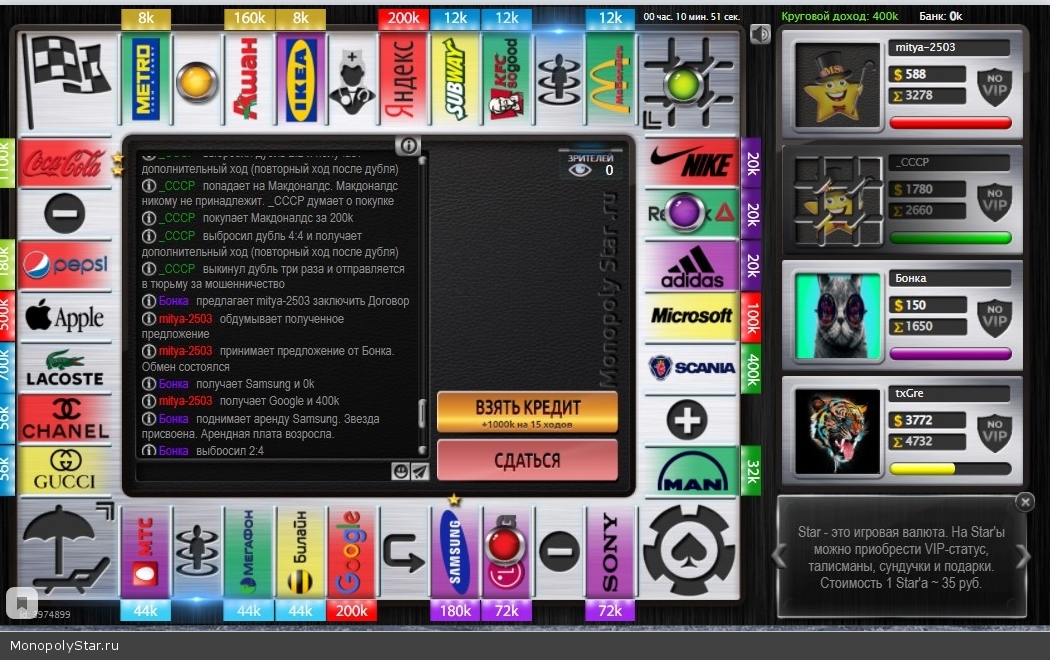The height and width of the screenshot is (660, 1050).
Task: Toggle spectators eye icon
Action: [x=579, y=170]
